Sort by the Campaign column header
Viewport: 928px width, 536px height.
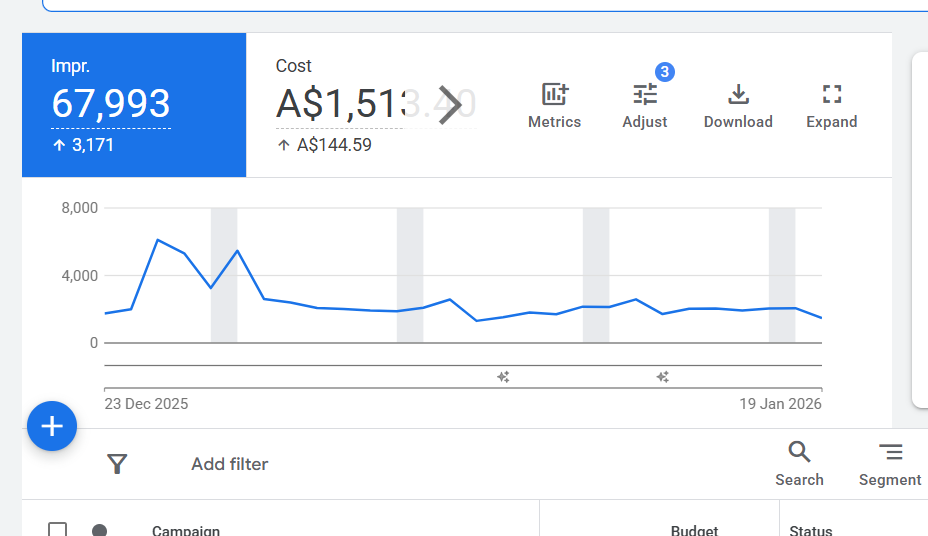tap(186, 530)
